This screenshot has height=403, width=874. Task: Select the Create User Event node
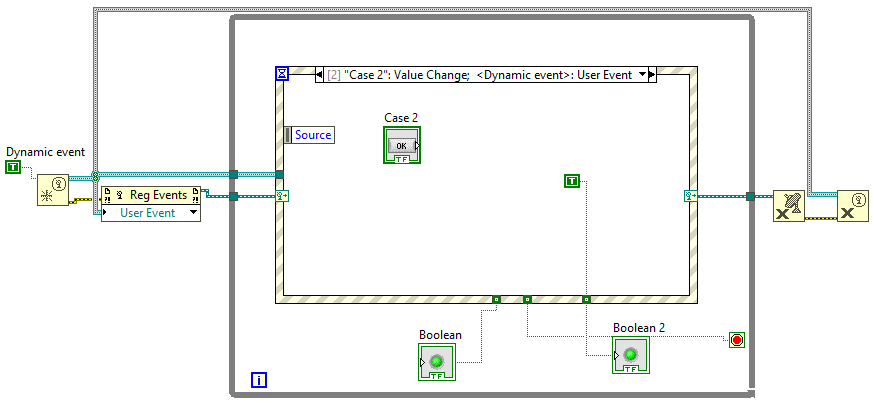[x=53, y=190]
